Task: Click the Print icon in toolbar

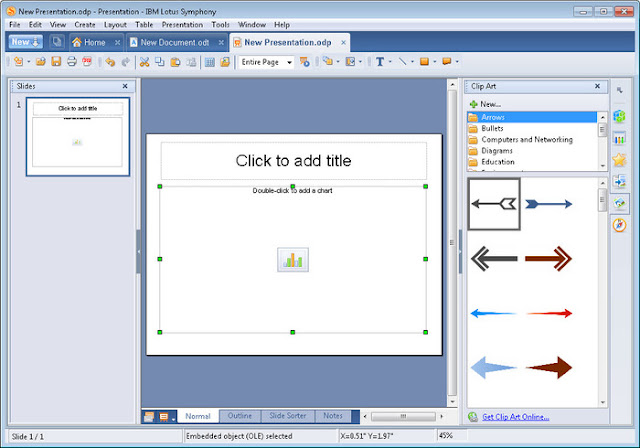Action: [72, 62]
